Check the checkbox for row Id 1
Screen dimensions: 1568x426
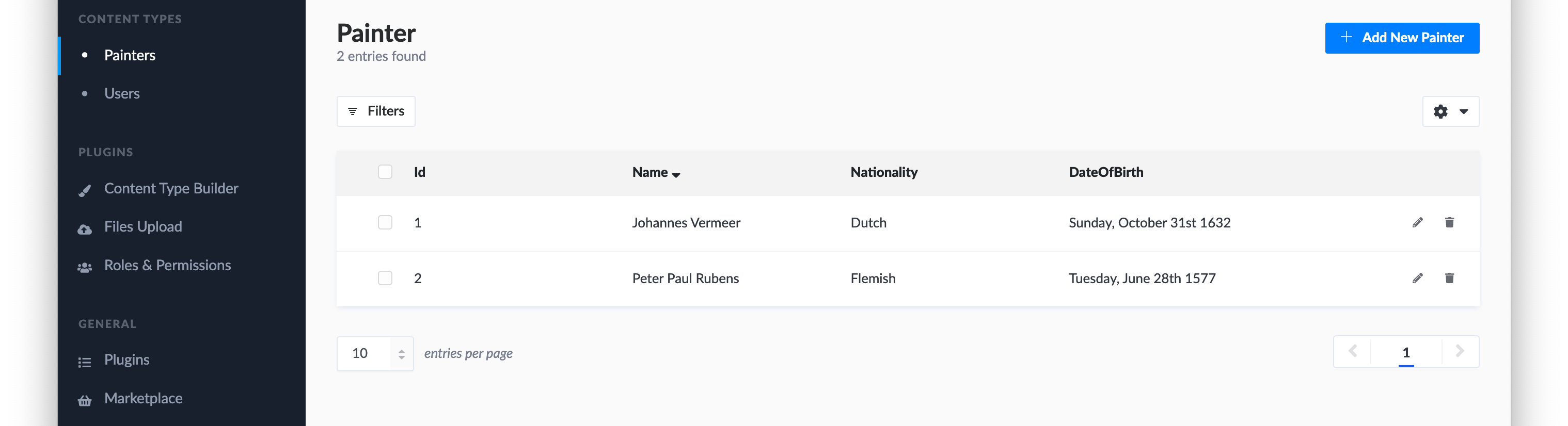(x=385, y=222)
